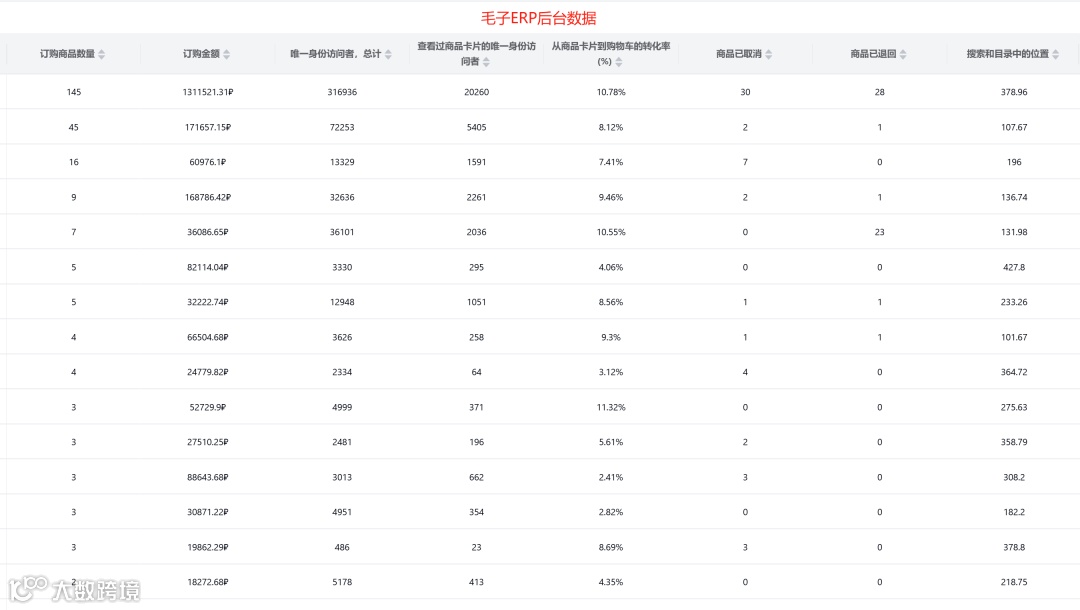Select the row with amount 18272.68₽
Image resolution: width=1080 pixels, height=610 pixels.
[540, 582]
